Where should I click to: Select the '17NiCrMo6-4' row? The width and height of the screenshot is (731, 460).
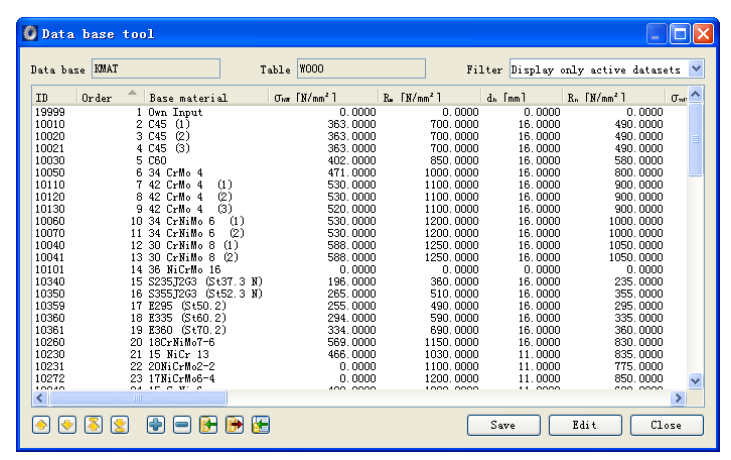pyautogui.click(x=360, y=379)
